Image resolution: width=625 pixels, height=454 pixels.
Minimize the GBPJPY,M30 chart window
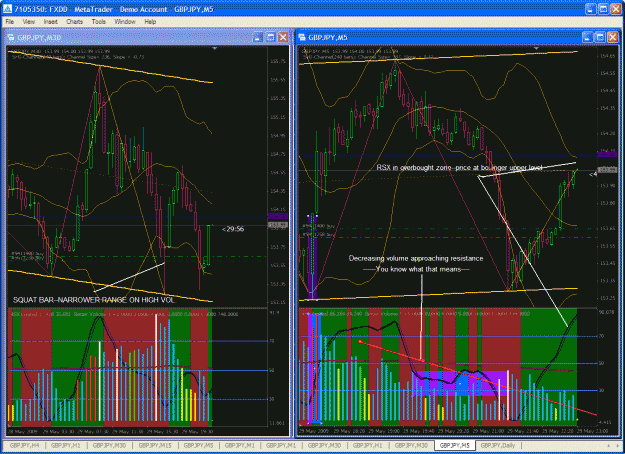click(x=258, y=37)
